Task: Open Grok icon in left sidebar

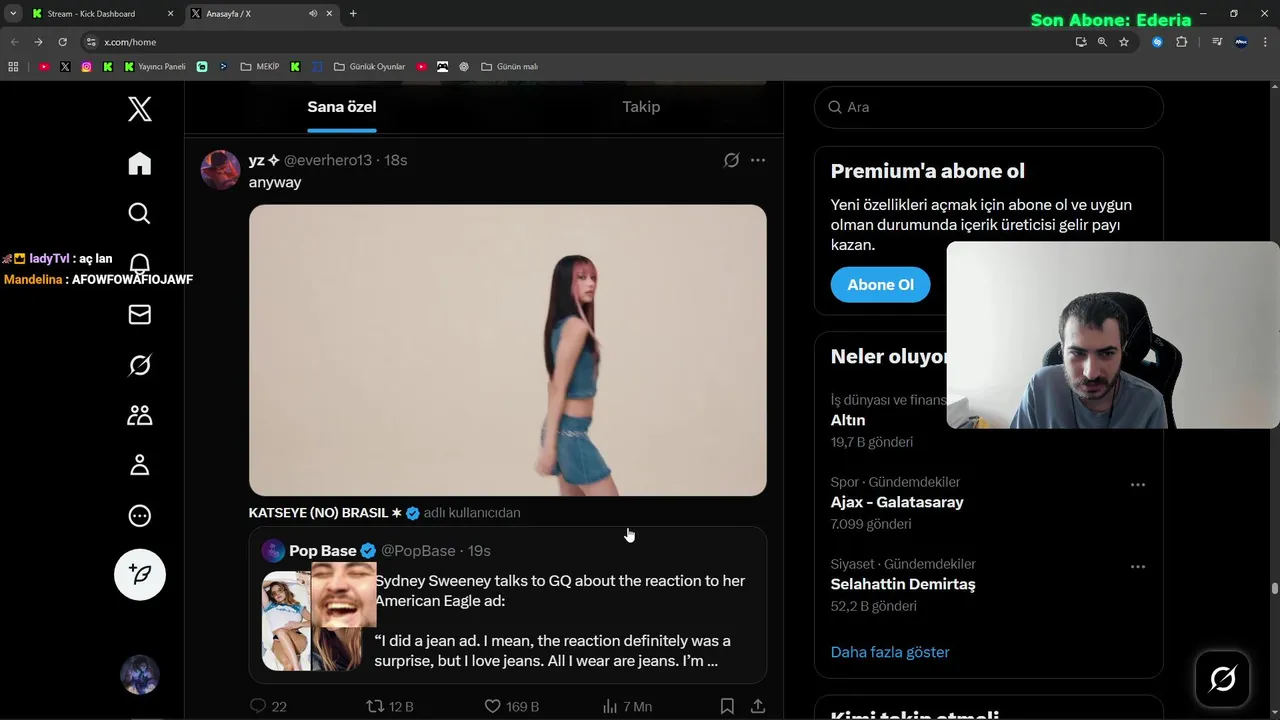Action: coord(140,365)
